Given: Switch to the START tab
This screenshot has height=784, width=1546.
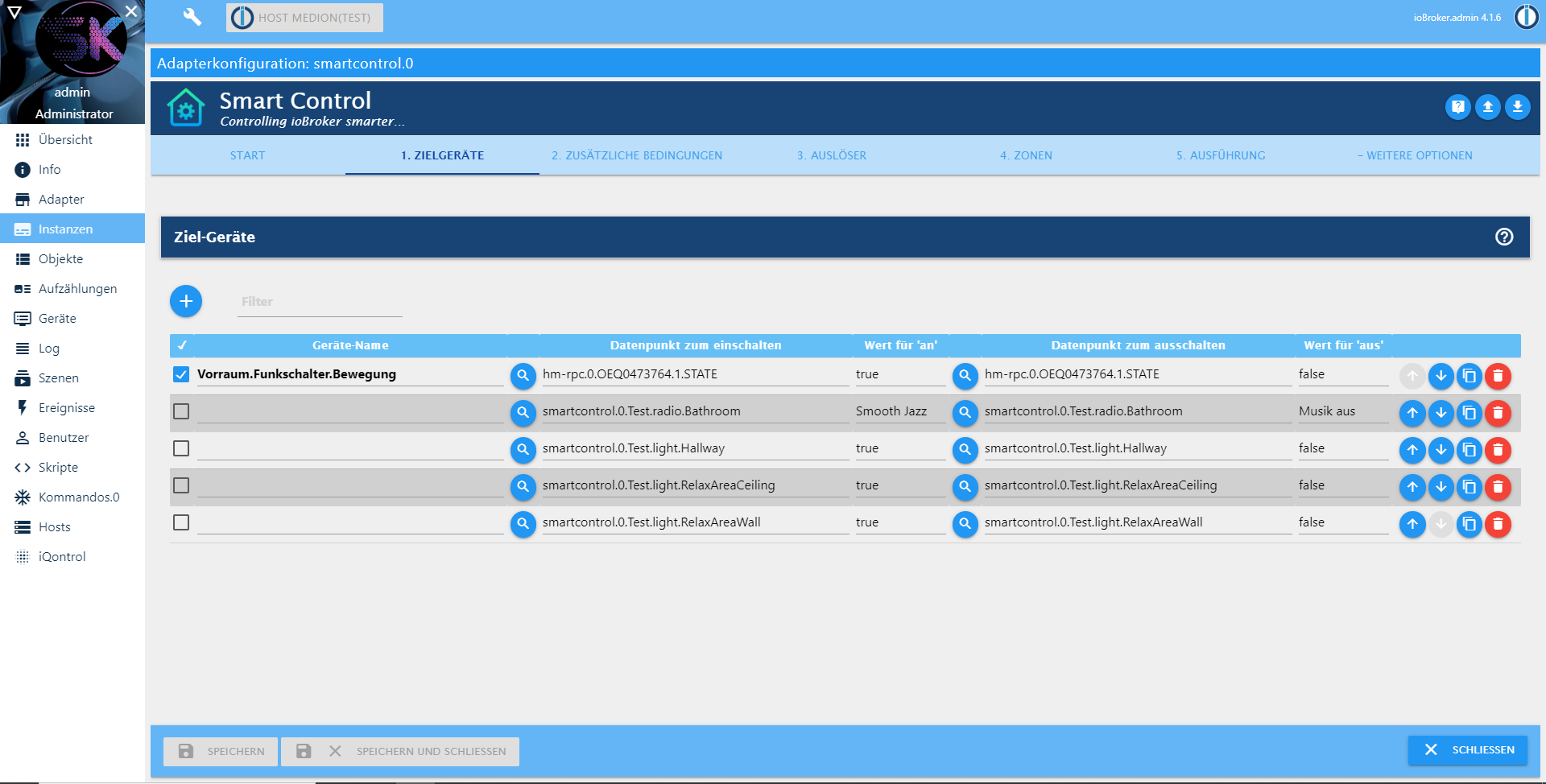Looking at the screenshot, I should point(247,155).
